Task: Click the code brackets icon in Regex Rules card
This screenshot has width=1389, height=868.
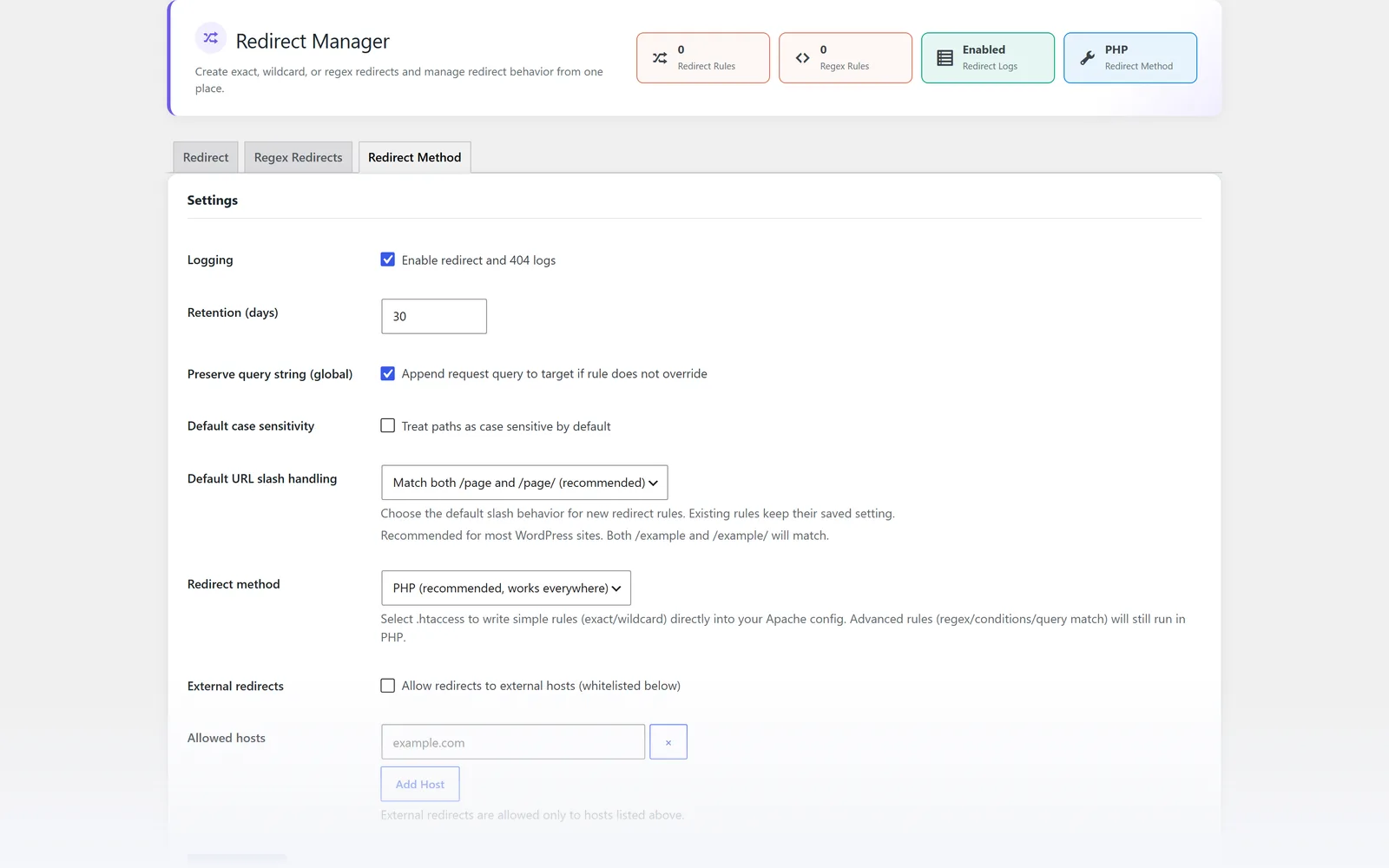Action: pyautogui.click(x=802, y=58)
